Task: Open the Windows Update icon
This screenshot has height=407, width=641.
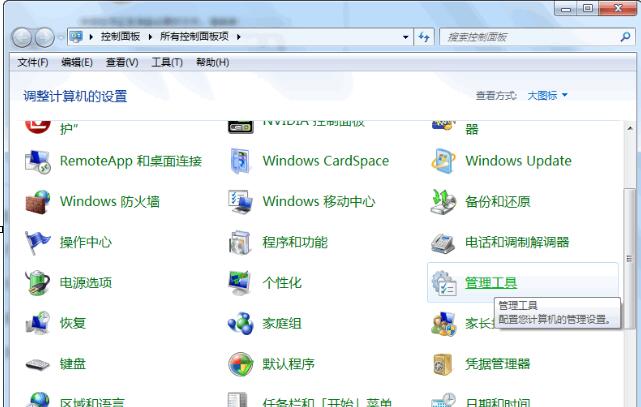Action: (x=443, y=161)
